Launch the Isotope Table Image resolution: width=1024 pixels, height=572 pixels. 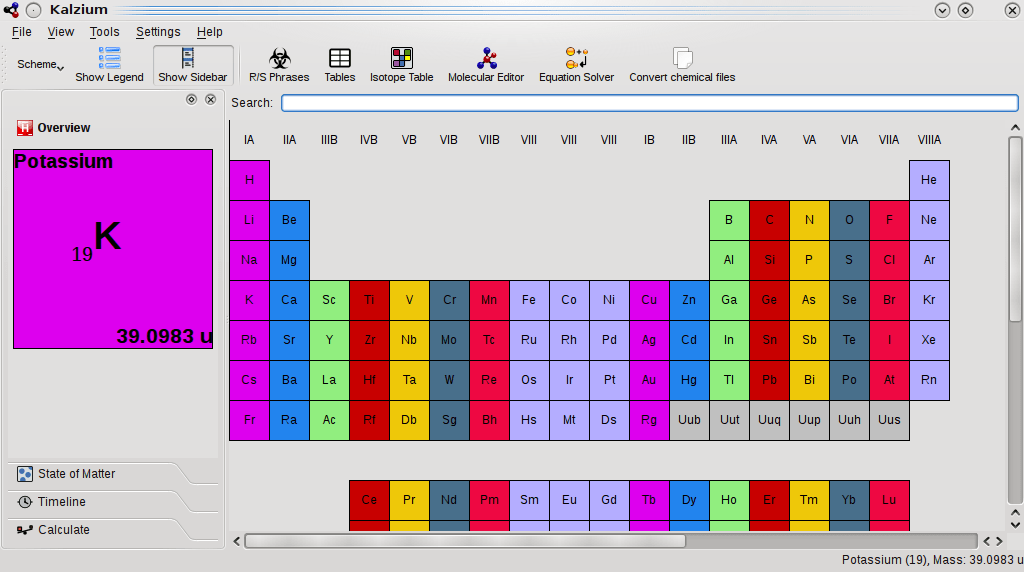[401, 65]
